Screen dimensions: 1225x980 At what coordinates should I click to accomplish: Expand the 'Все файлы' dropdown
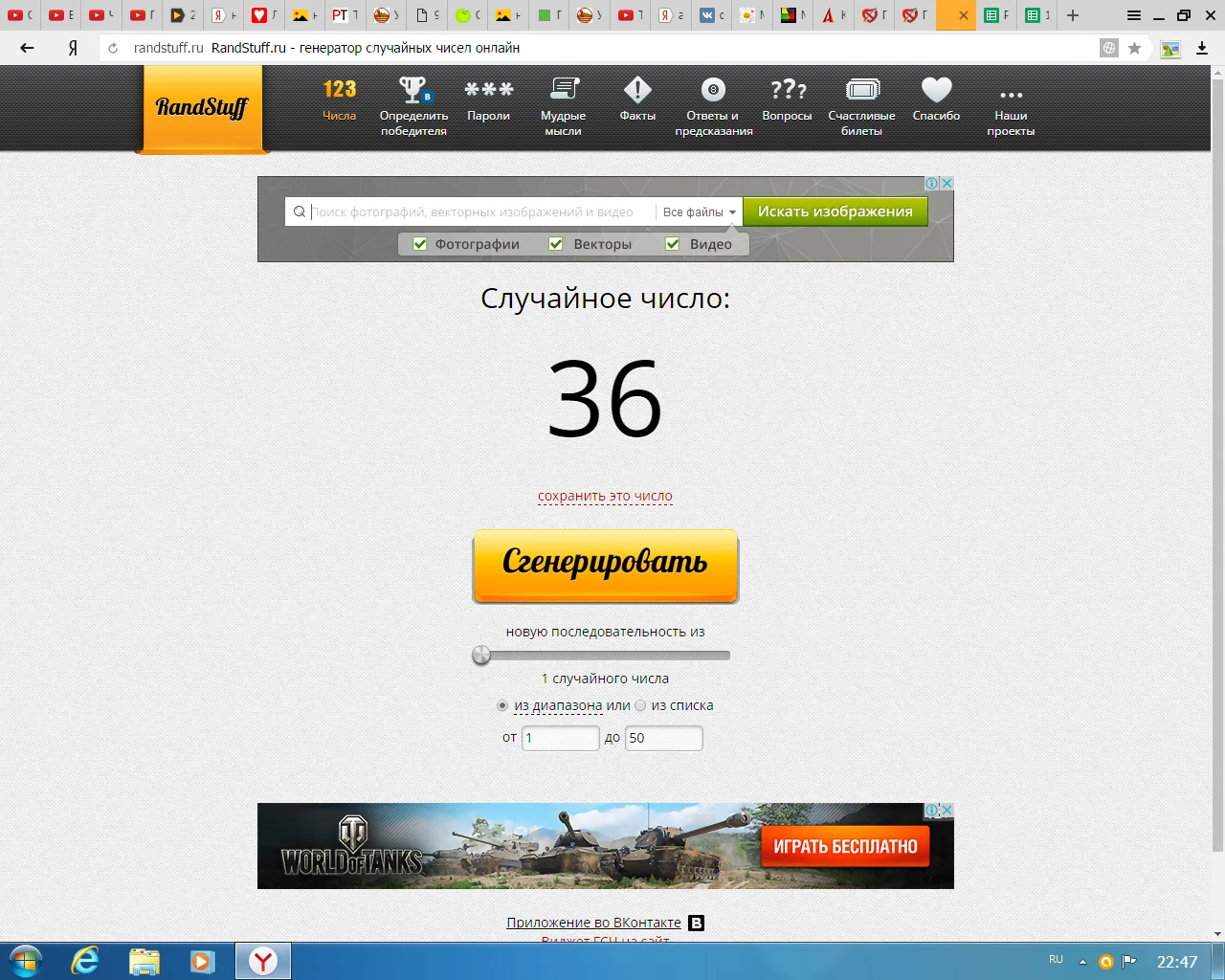coord(700,212)
